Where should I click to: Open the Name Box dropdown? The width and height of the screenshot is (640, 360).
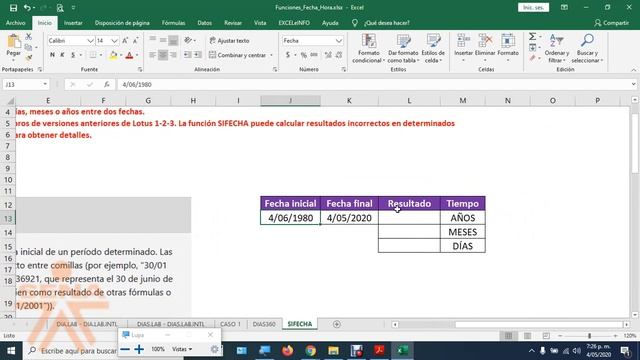click(x=45, y=84)
